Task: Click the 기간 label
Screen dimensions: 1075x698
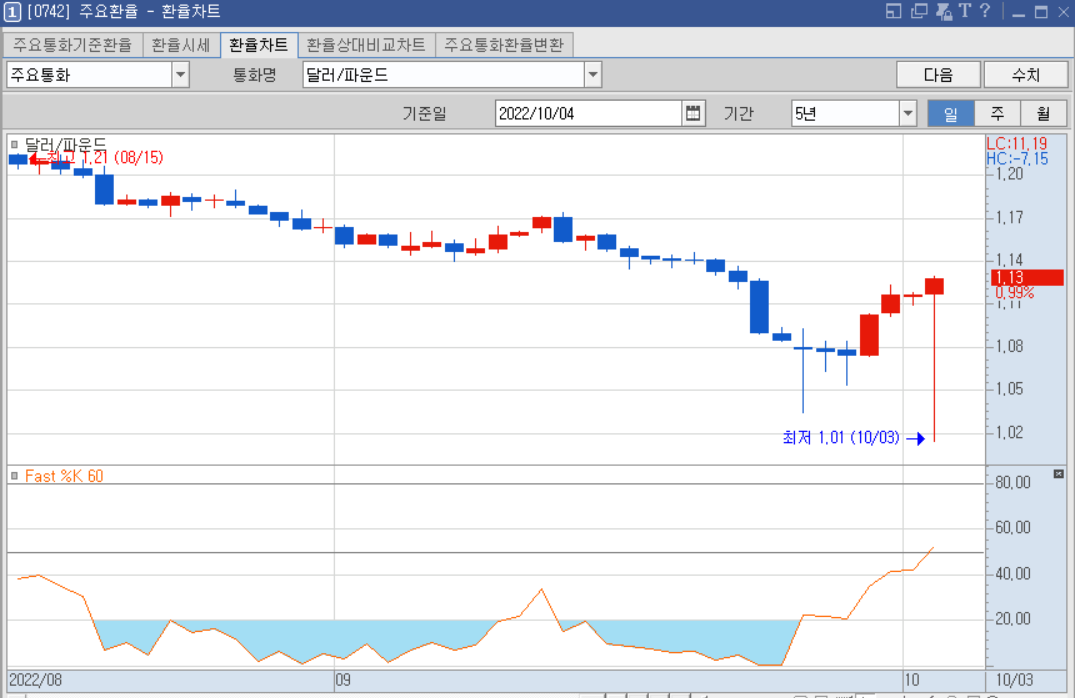Action: (x=738, y=113)
